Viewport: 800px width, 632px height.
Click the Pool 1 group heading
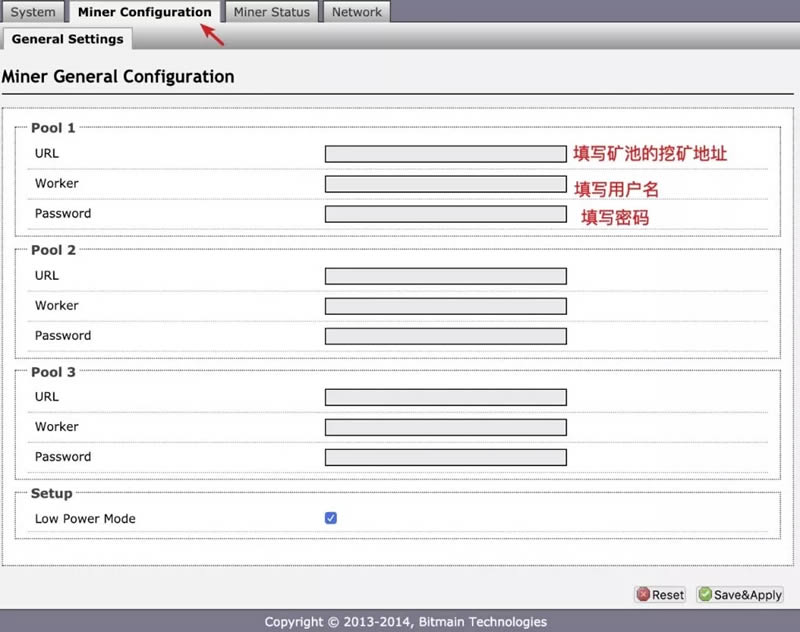click(x=53, y=128)
